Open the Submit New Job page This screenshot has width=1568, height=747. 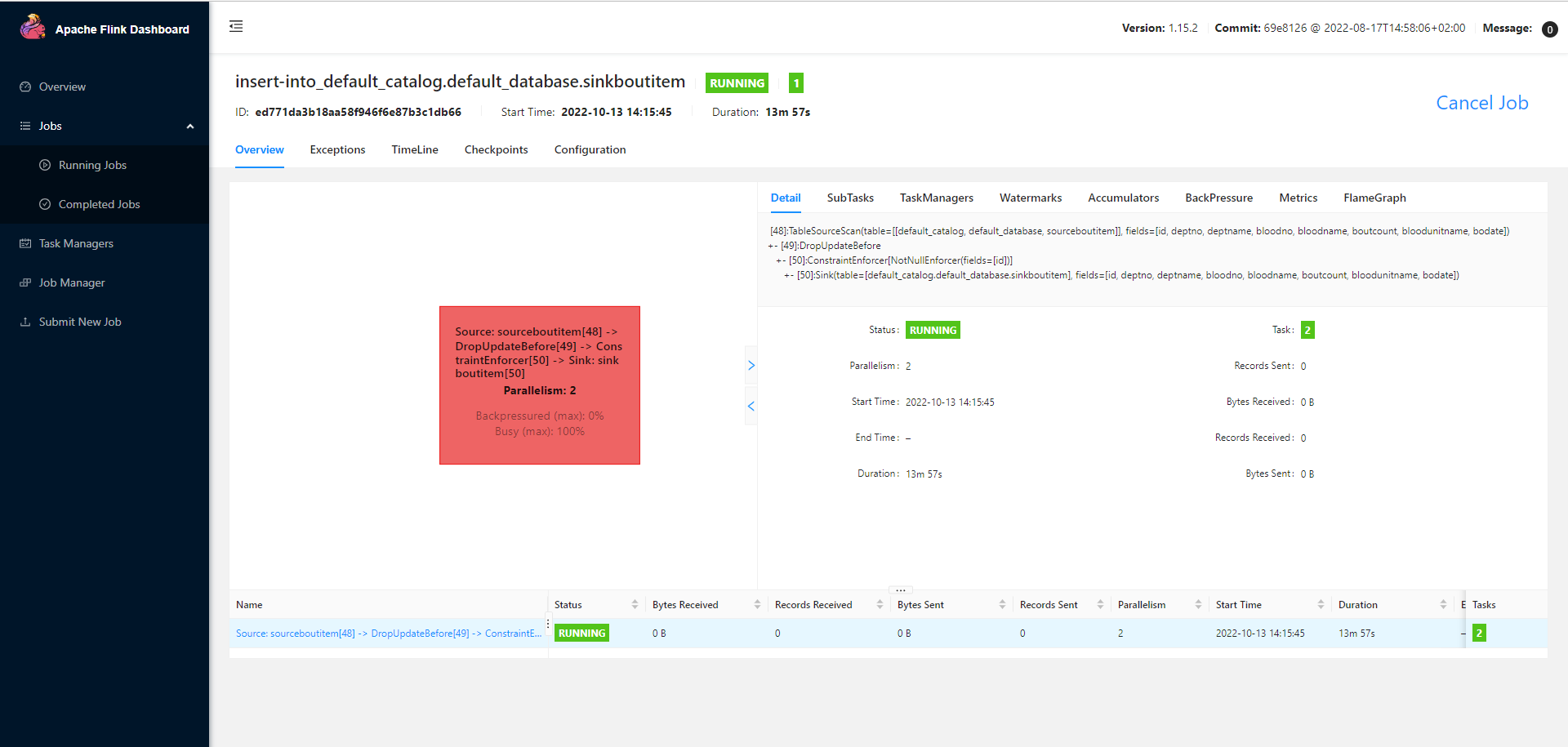[105, 322]
